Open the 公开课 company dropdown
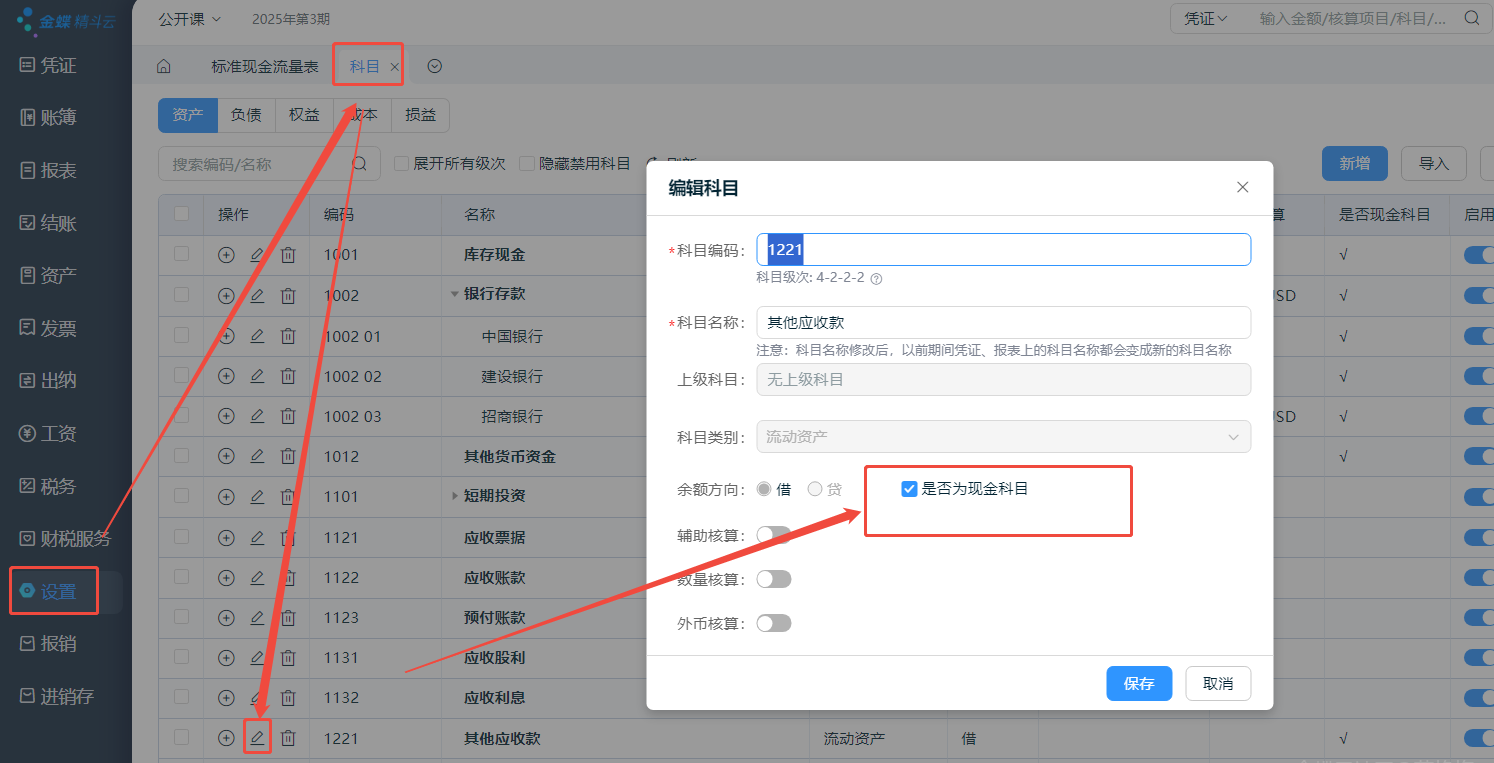Screen dimensions: 1494x763 point(190,19)
